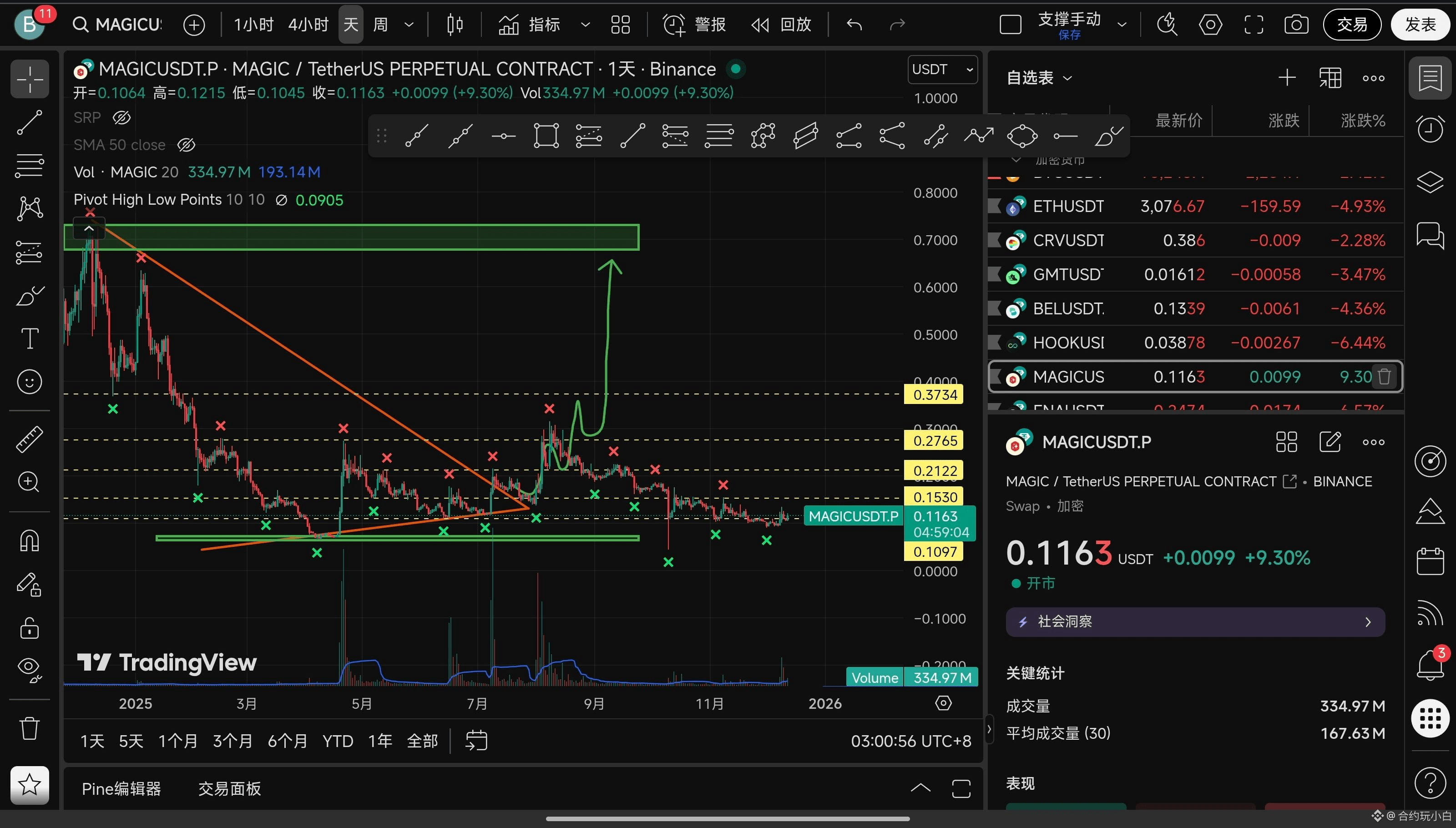Set chart range to 3个月

(233, 741)
